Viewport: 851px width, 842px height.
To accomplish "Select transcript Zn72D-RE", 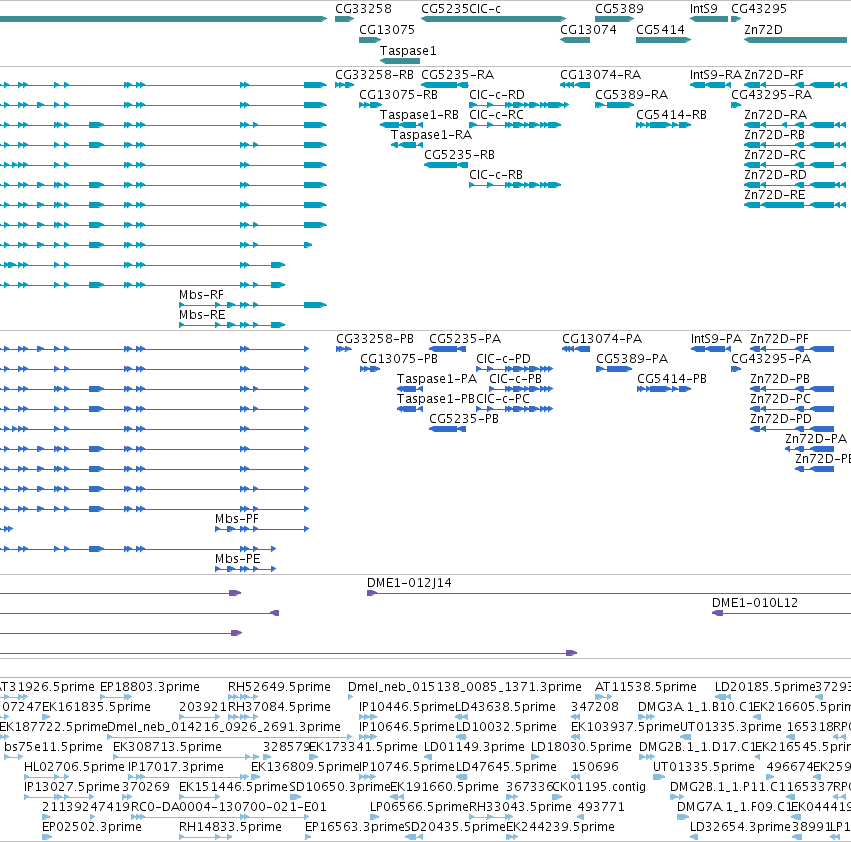I will point(795,205).
